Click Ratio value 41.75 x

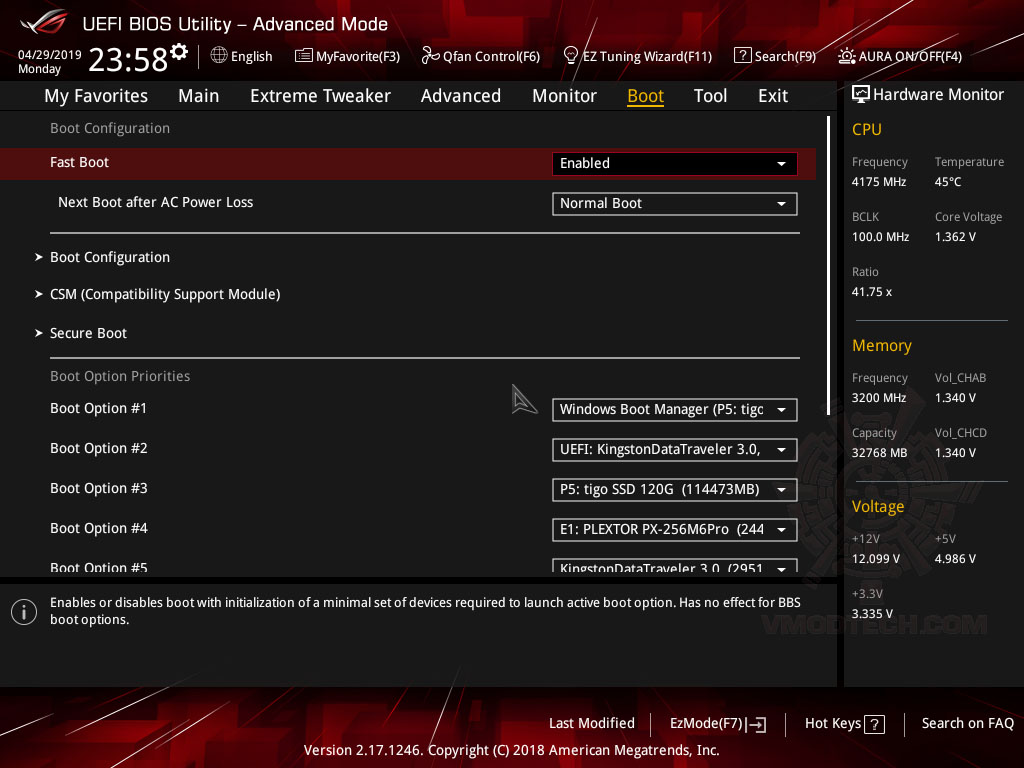pyautogui.click(x=871, y=293)
